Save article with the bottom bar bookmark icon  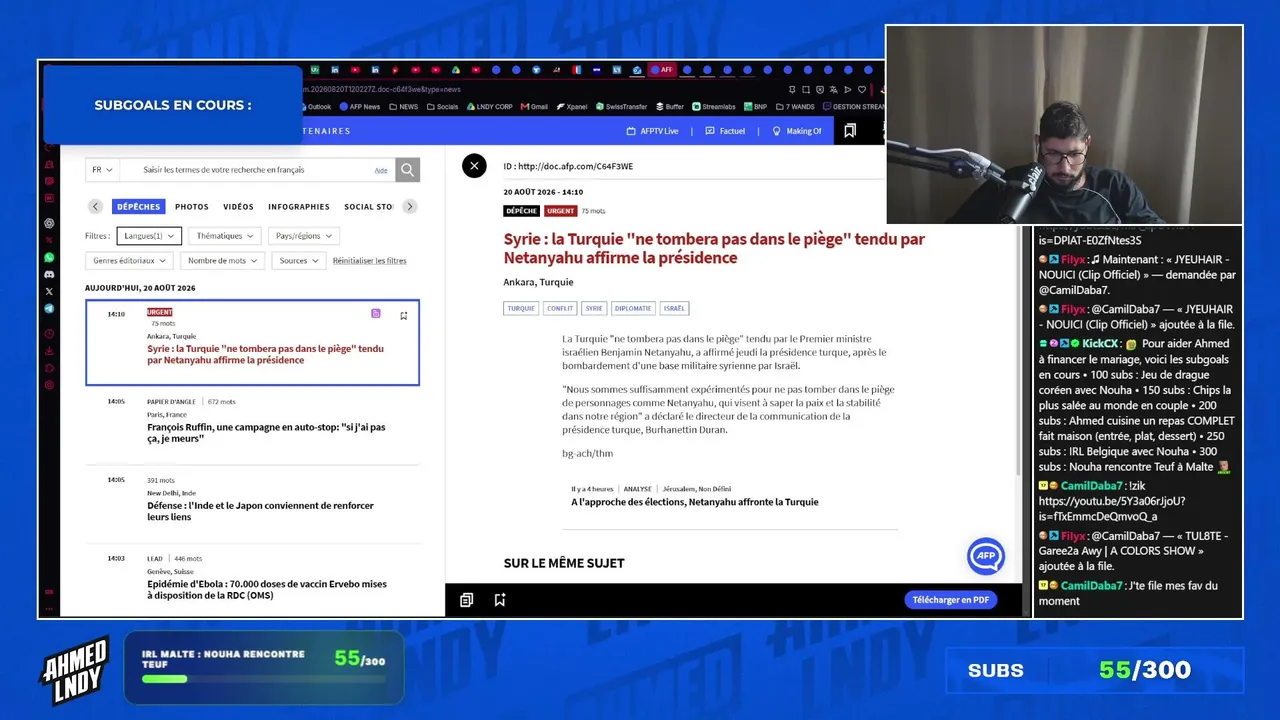500,600
